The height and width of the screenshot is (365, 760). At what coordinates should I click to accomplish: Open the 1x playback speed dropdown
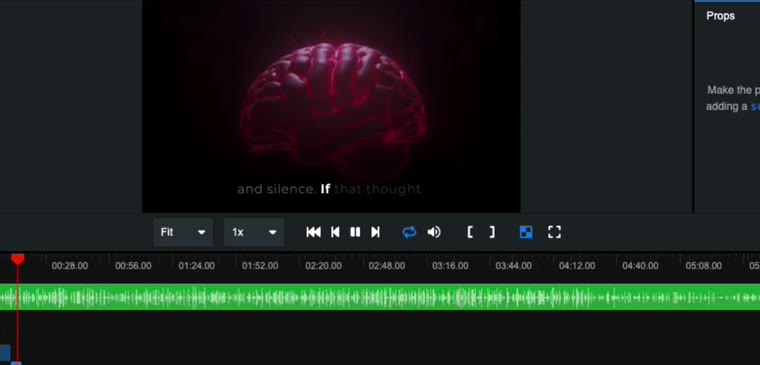click(x=253, y=232)
